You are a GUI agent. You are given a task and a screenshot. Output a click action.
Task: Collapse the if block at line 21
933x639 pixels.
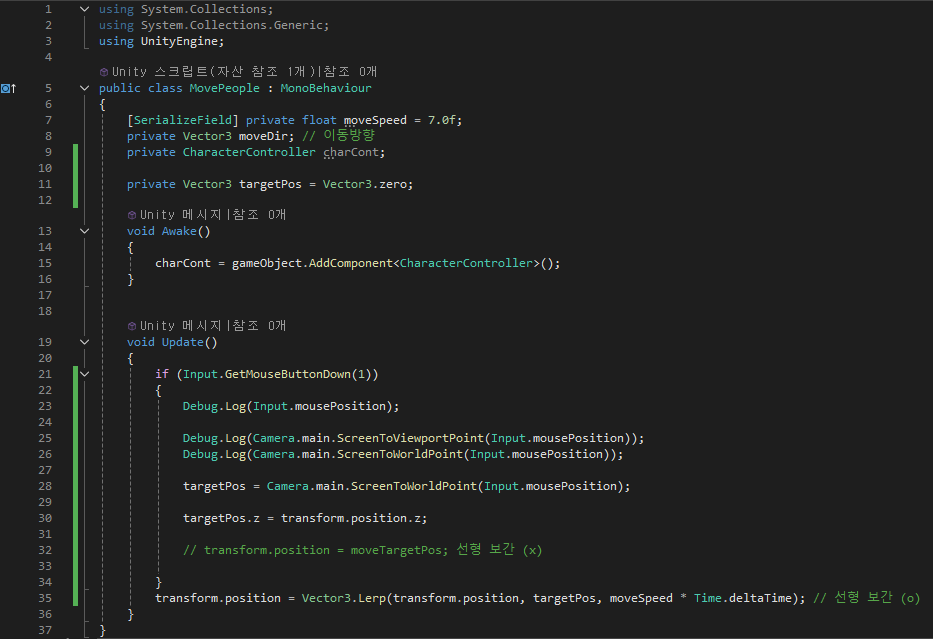(x=84, y=374)
